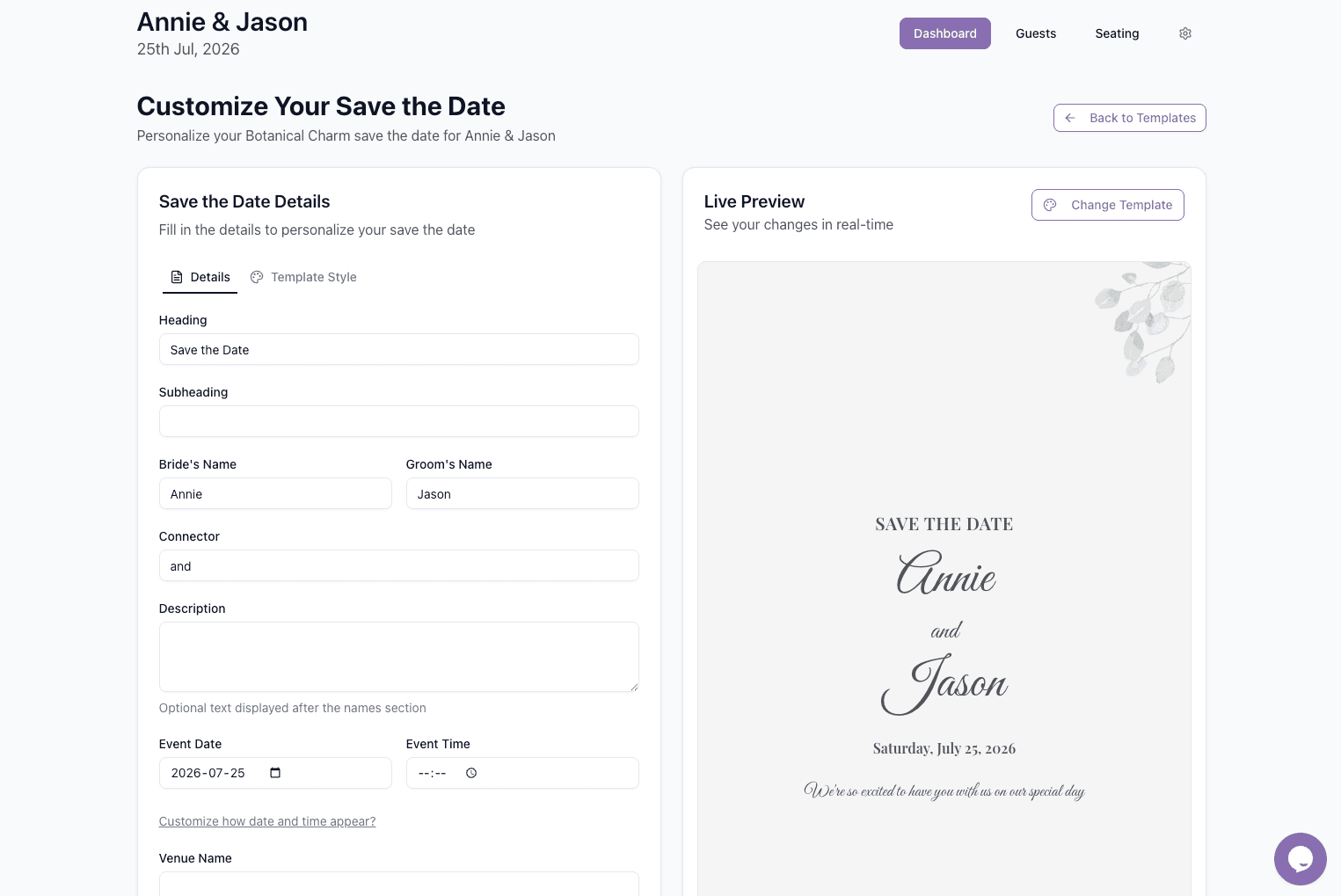Click the palette icon beside Template Style

[257, 276]
